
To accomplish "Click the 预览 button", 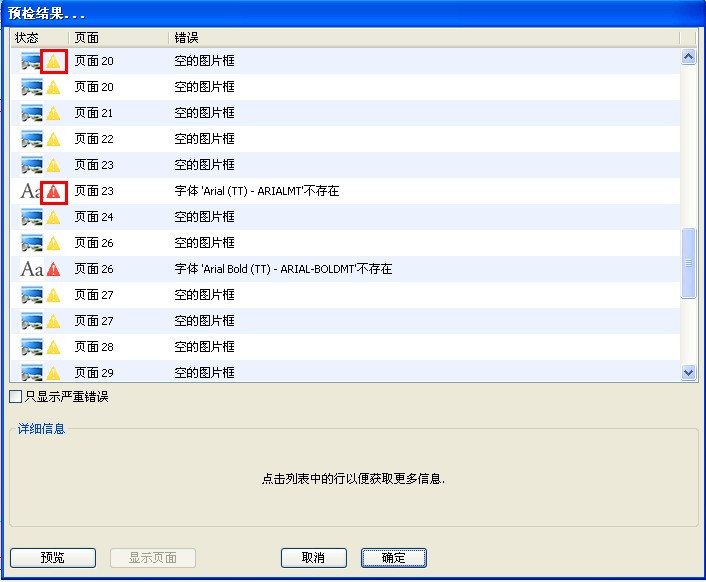I will click(53, 558).
